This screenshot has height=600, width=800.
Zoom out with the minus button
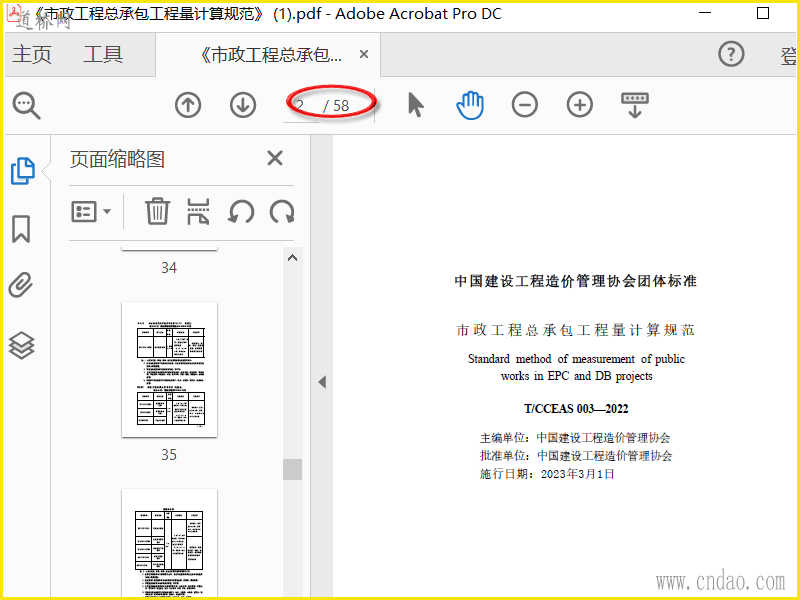coord(524,105)
